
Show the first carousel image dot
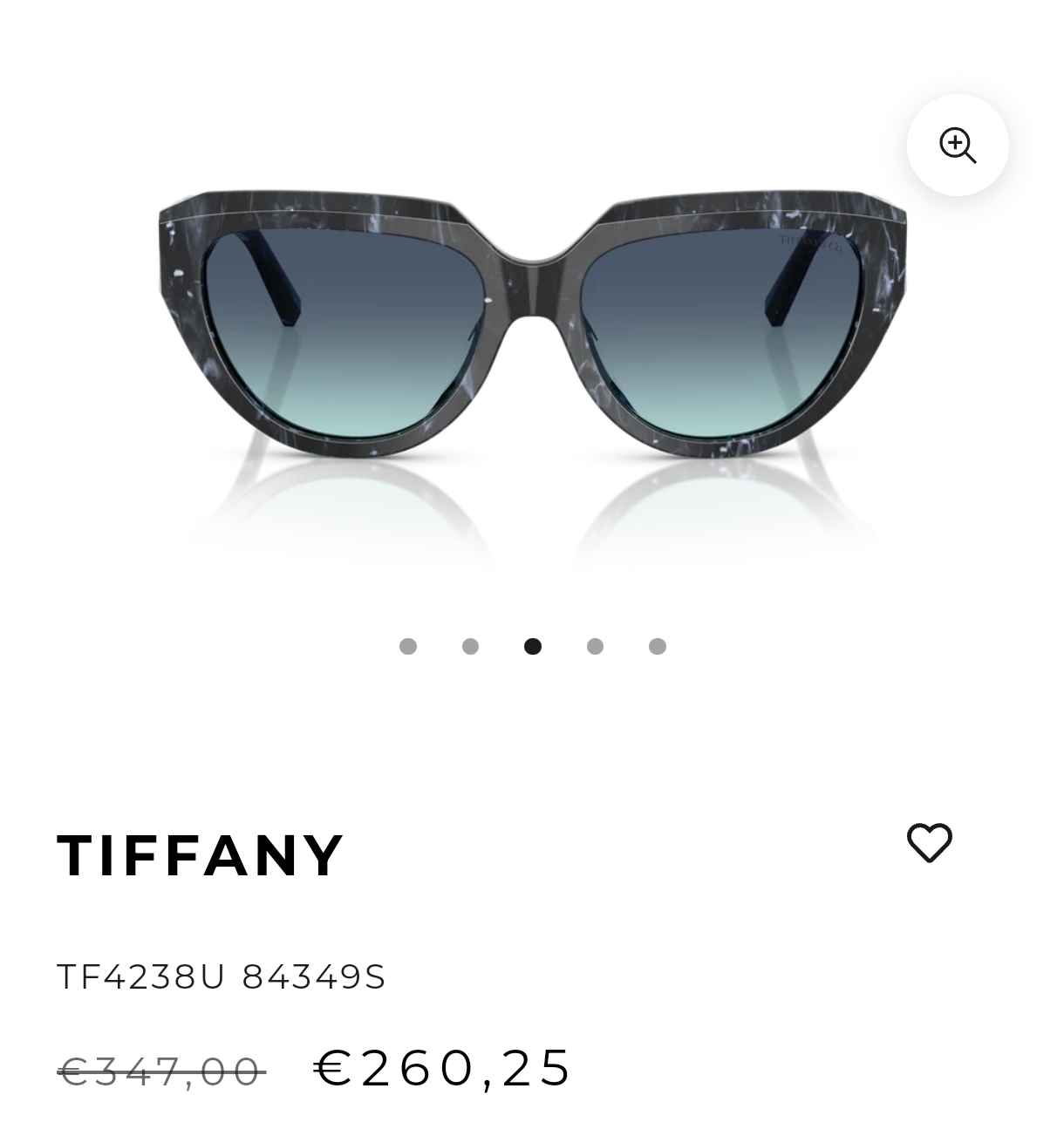(407, 646)
